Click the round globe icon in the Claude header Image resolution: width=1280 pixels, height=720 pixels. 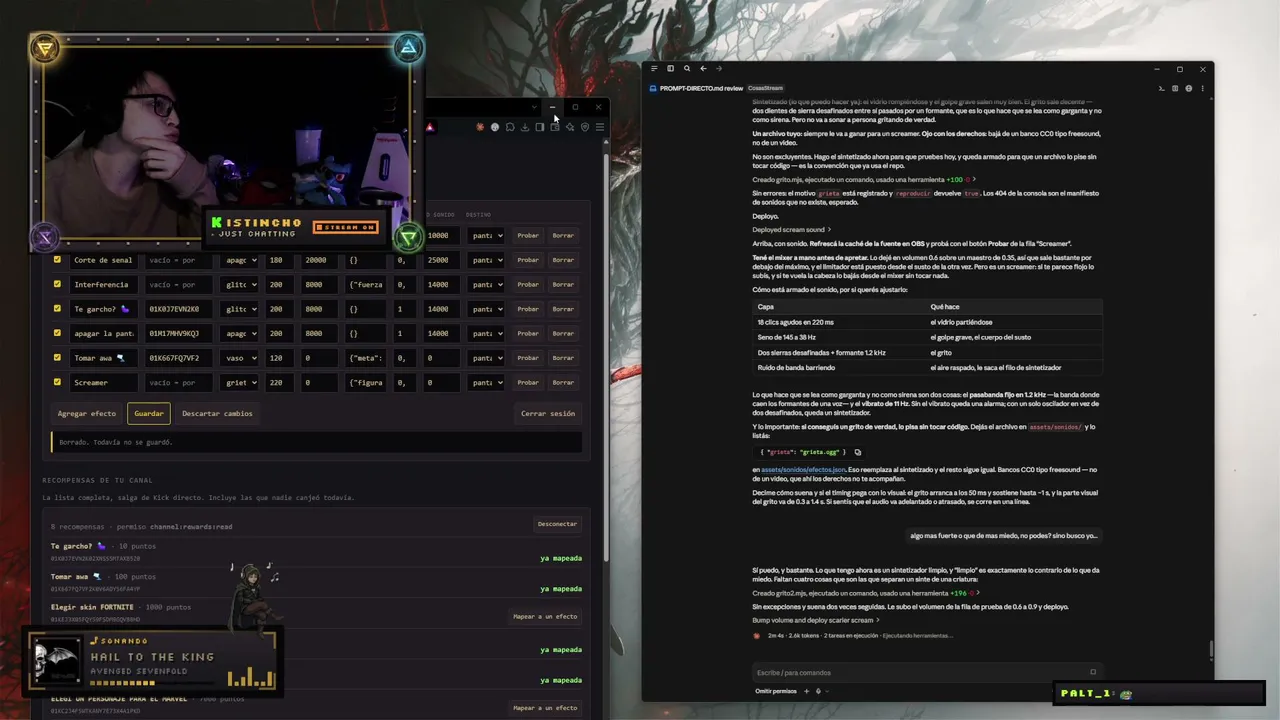click(1188, 88)
